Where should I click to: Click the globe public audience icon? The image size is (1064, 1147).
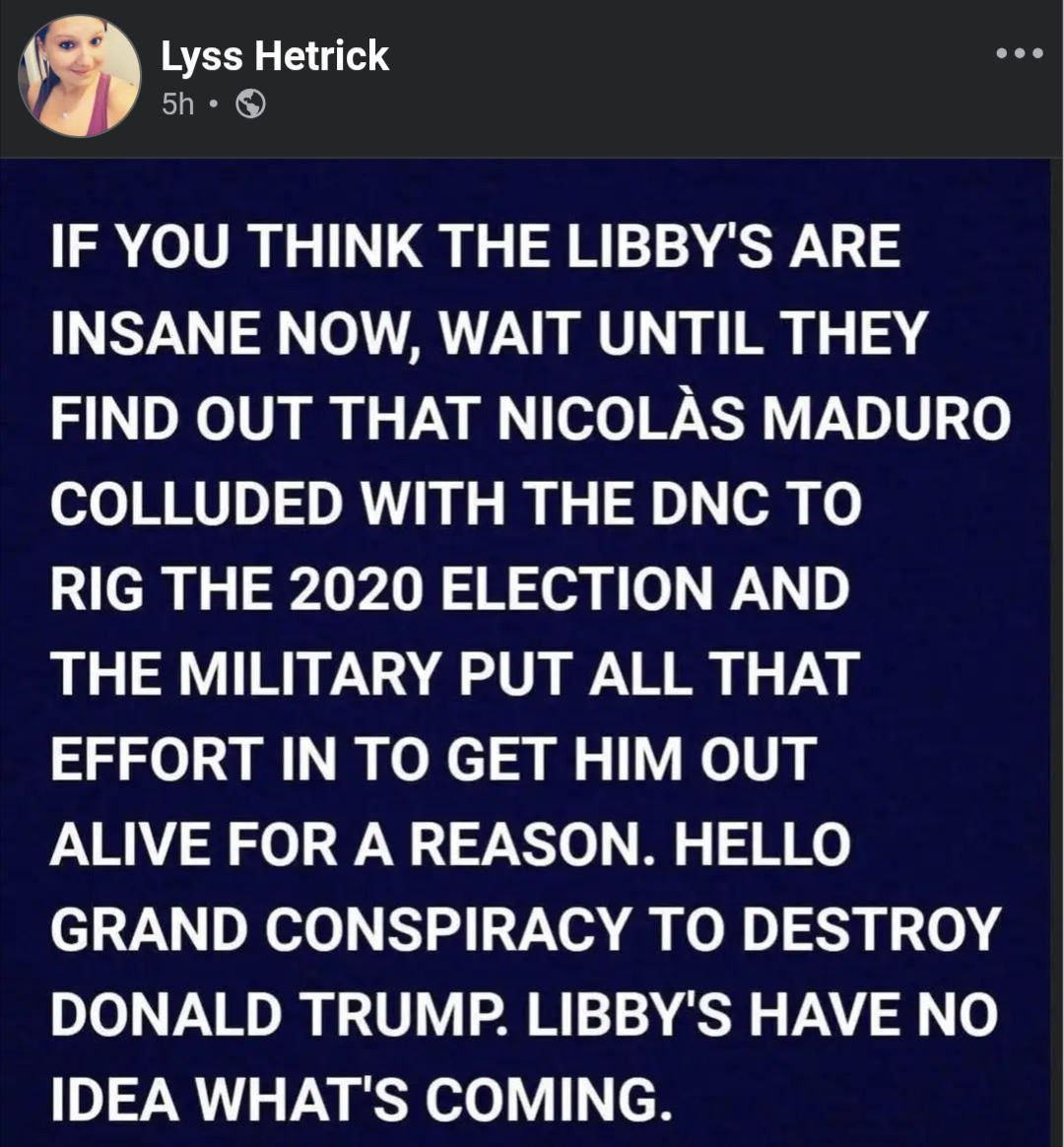click(x=250, y=103)
